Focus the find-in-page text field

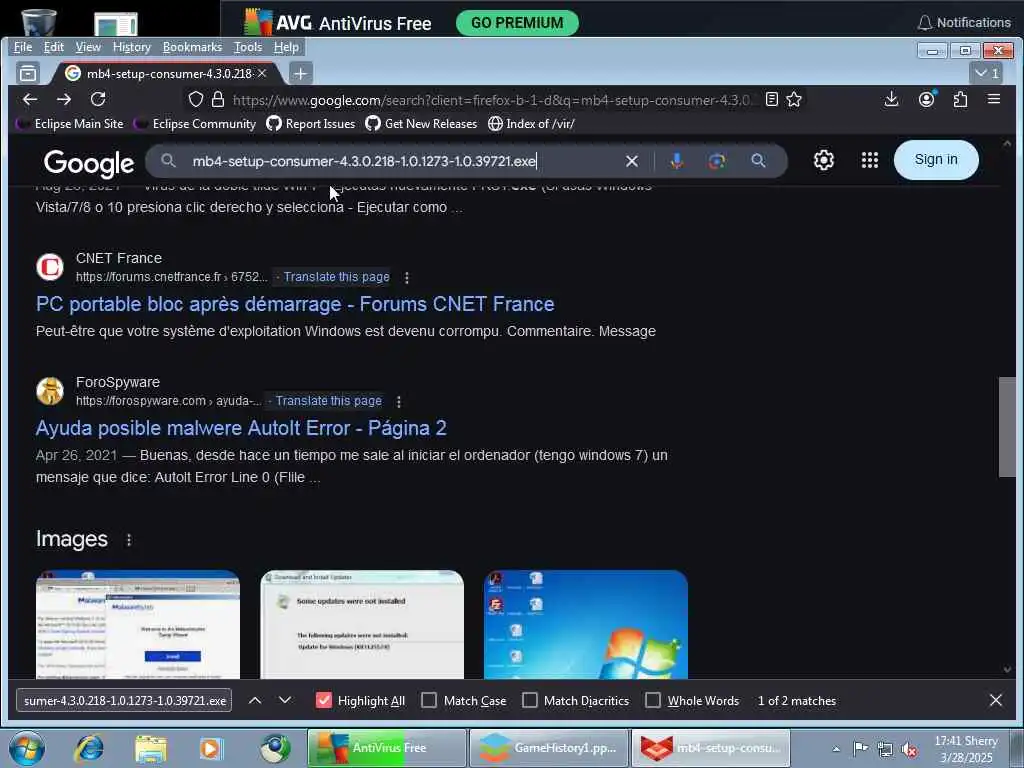(x=124, y=700)
